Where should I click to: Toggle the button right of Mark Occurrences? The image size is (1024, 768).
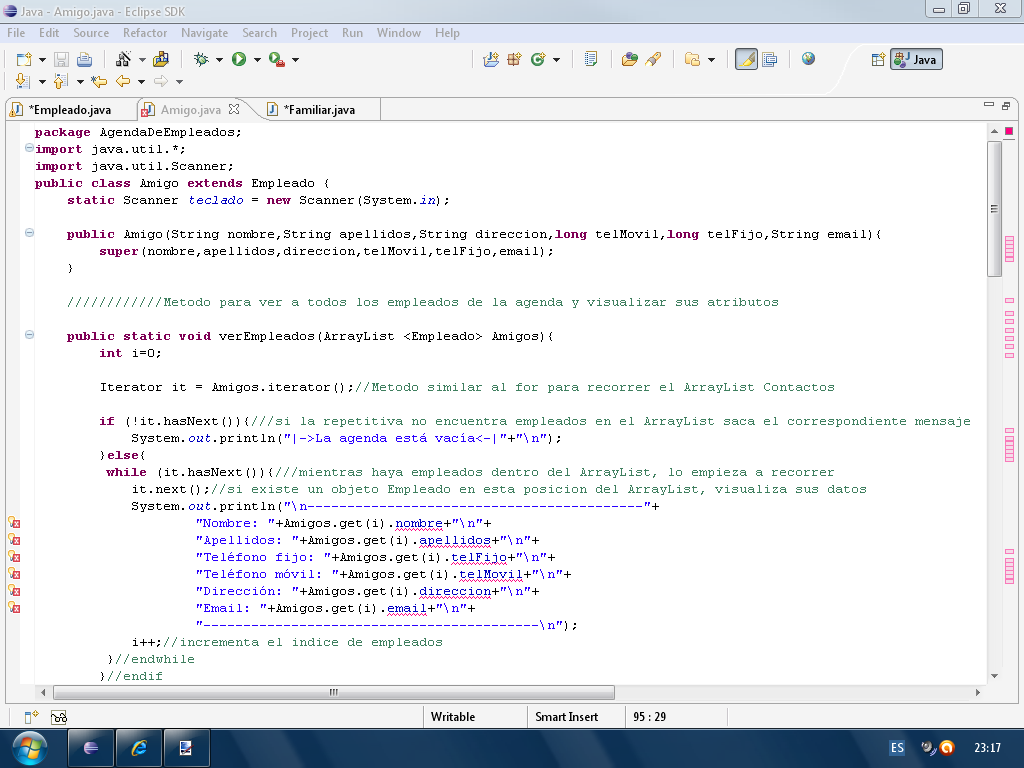[770, 59]
